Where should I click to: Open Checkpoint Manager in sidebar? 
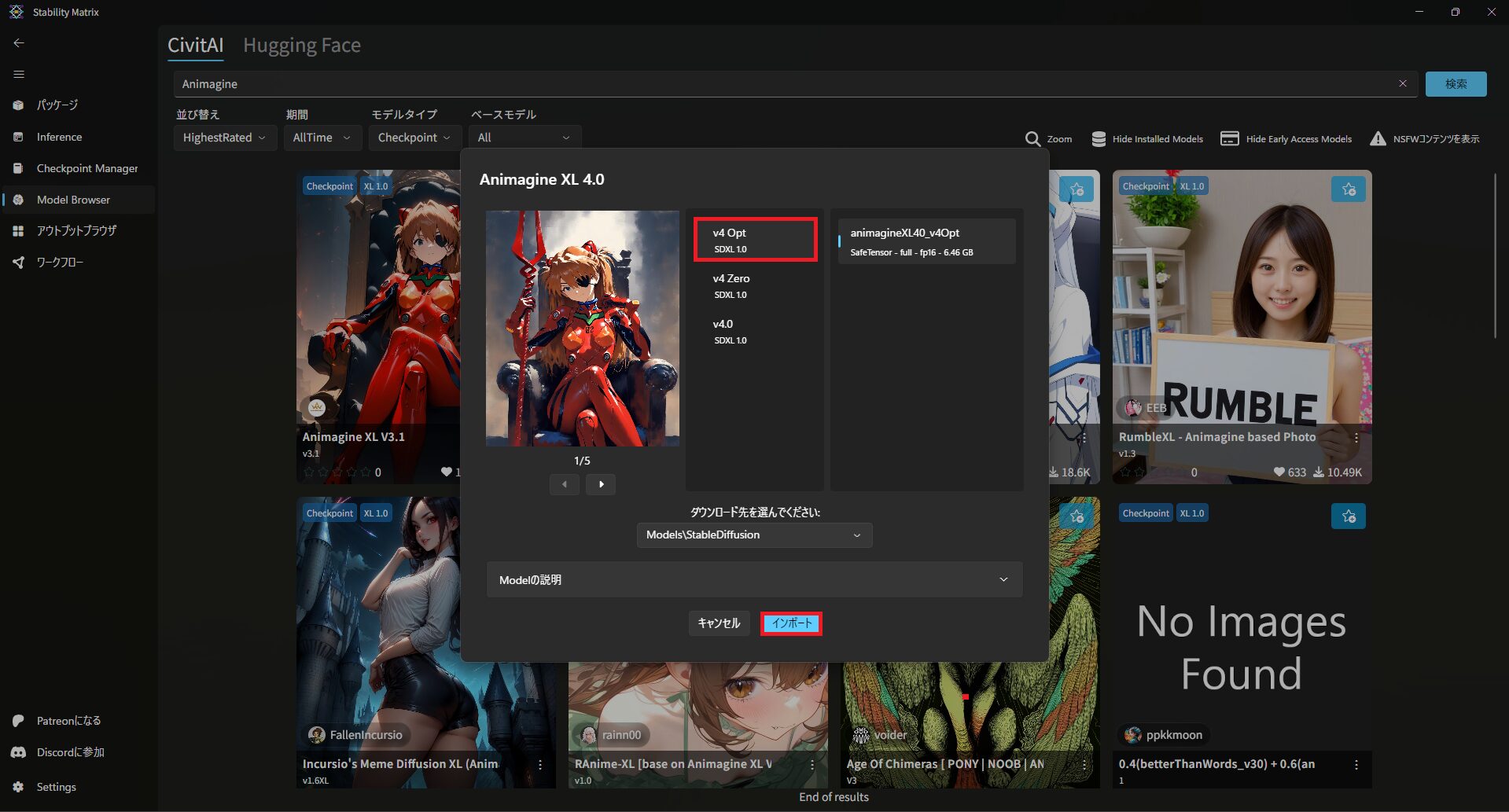[86, 168]
